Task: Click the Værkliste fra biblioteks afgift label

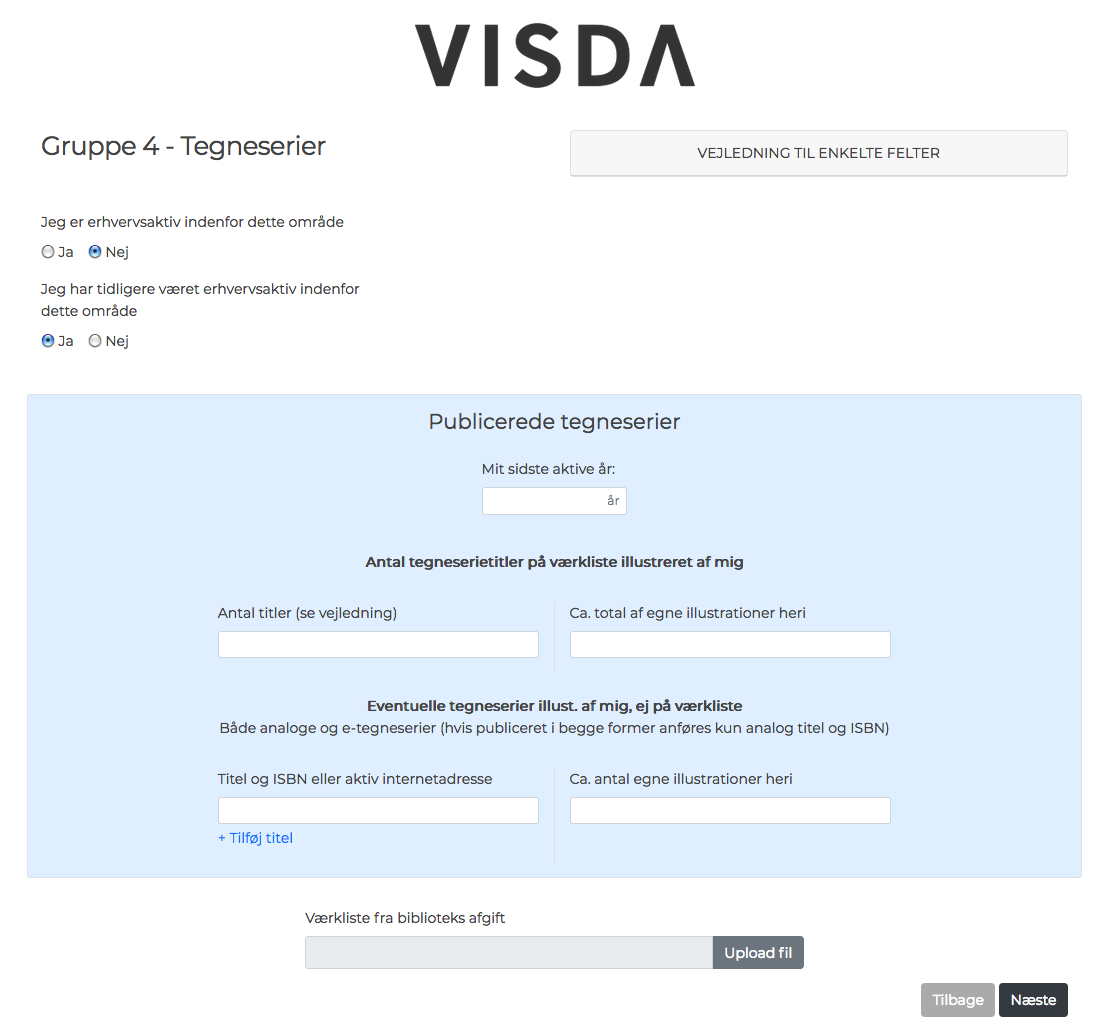Action: pos(405,918)
